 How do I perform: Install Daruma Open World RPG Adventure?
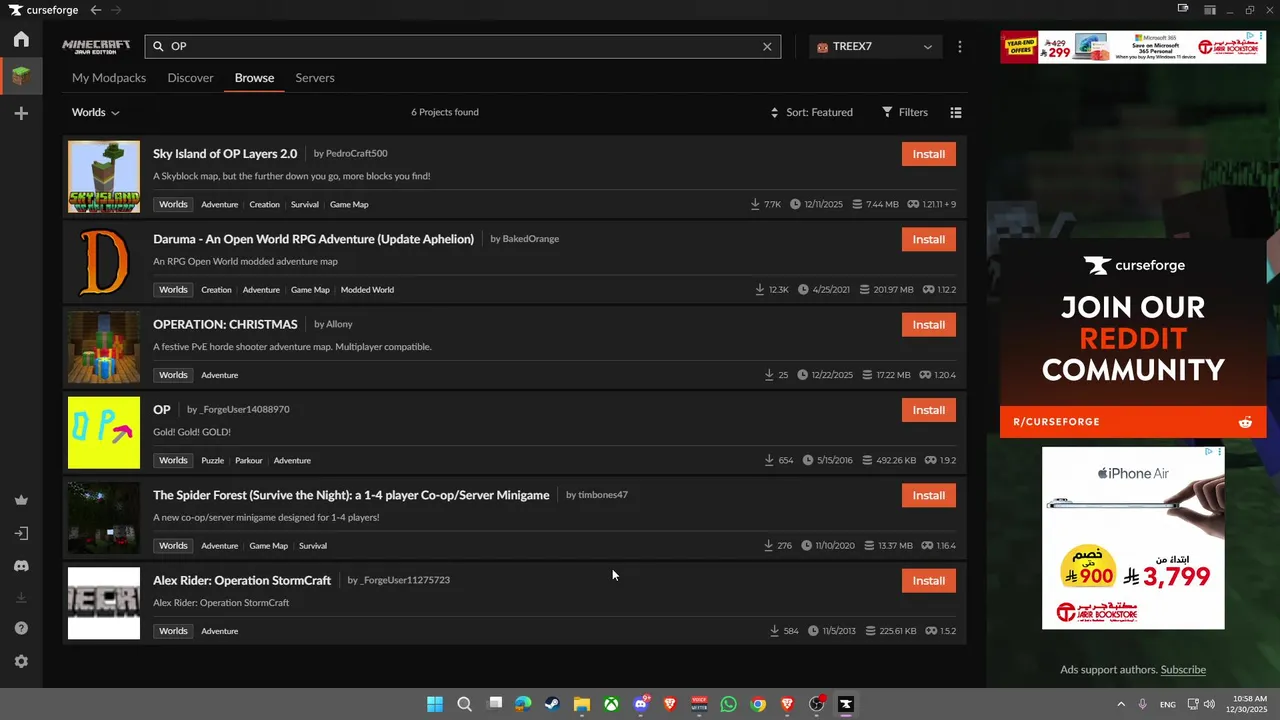[x=929, y=239]
